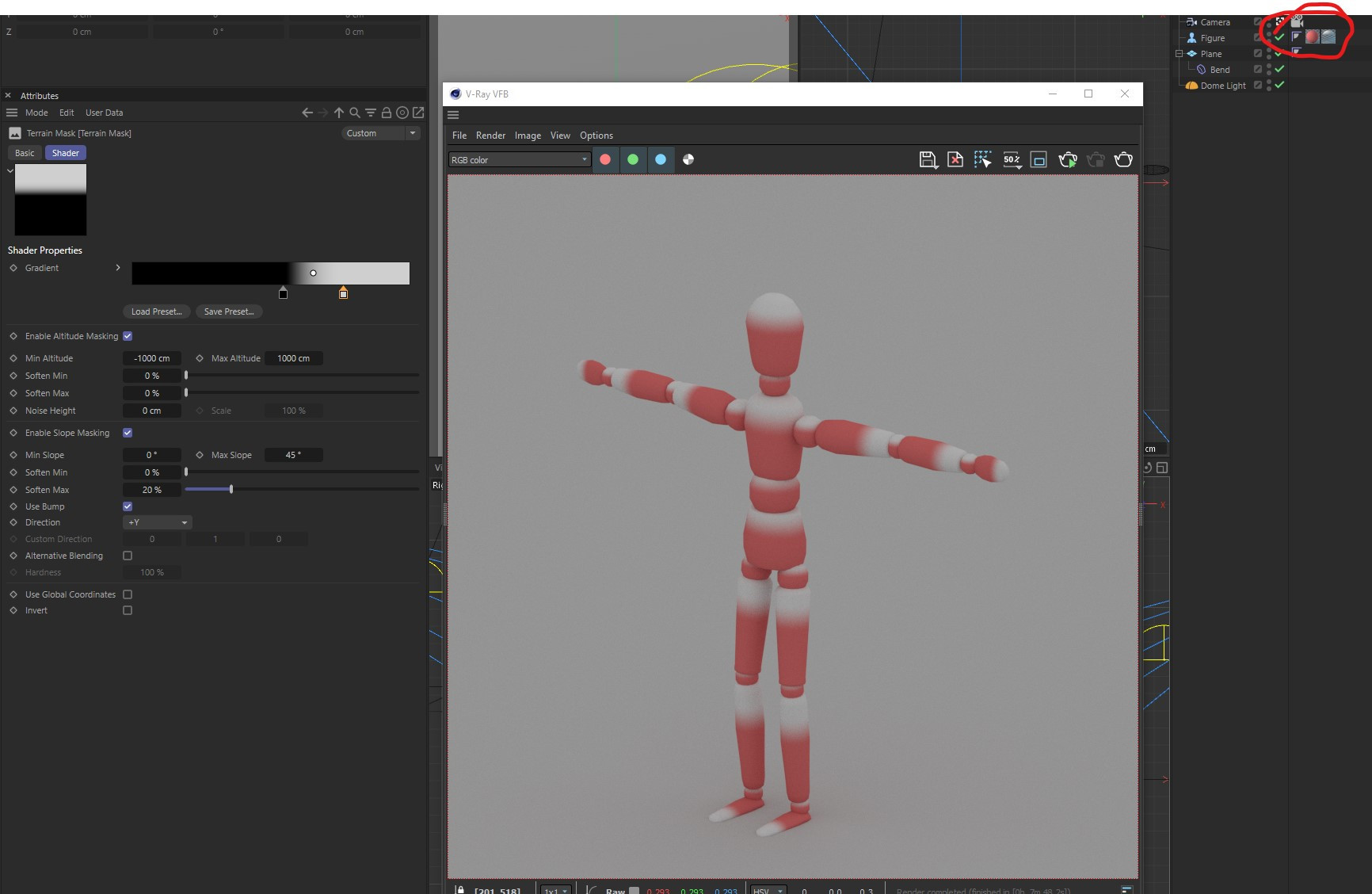Click the phong tag on Figure object
The image size is (1372, 894).
[1297, 36]
